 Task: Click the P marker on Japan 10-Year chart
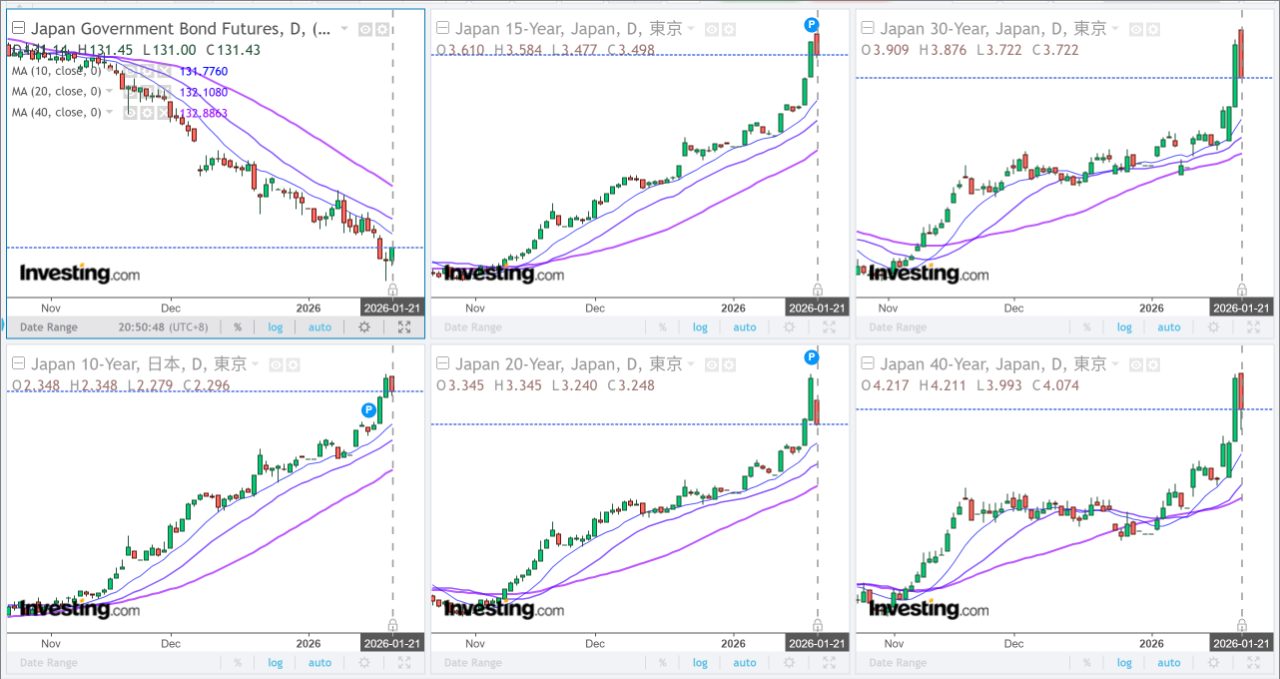pos(369,409)
